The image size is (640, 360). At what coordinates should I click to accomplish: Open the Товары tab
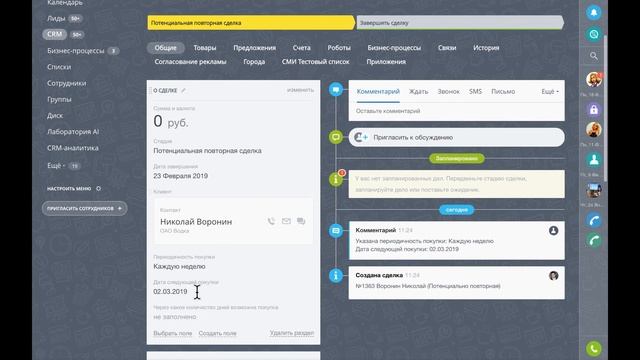(x=204, y=48)
